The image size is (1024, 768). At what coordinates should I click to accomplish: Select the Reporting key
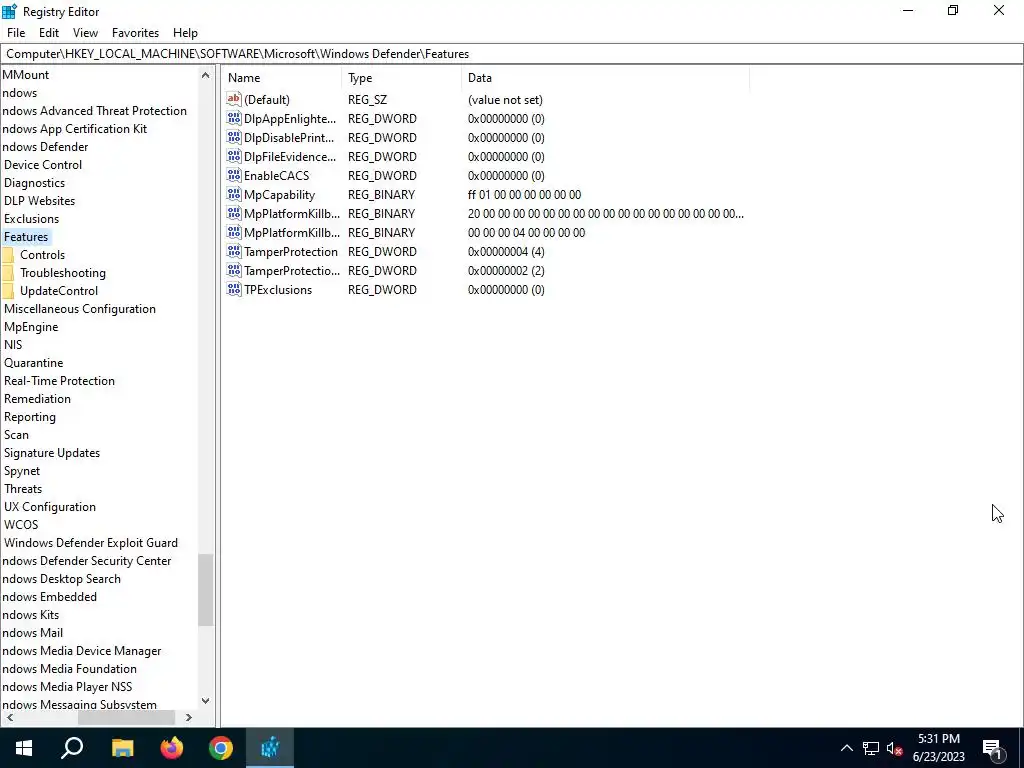pos(29,417)
